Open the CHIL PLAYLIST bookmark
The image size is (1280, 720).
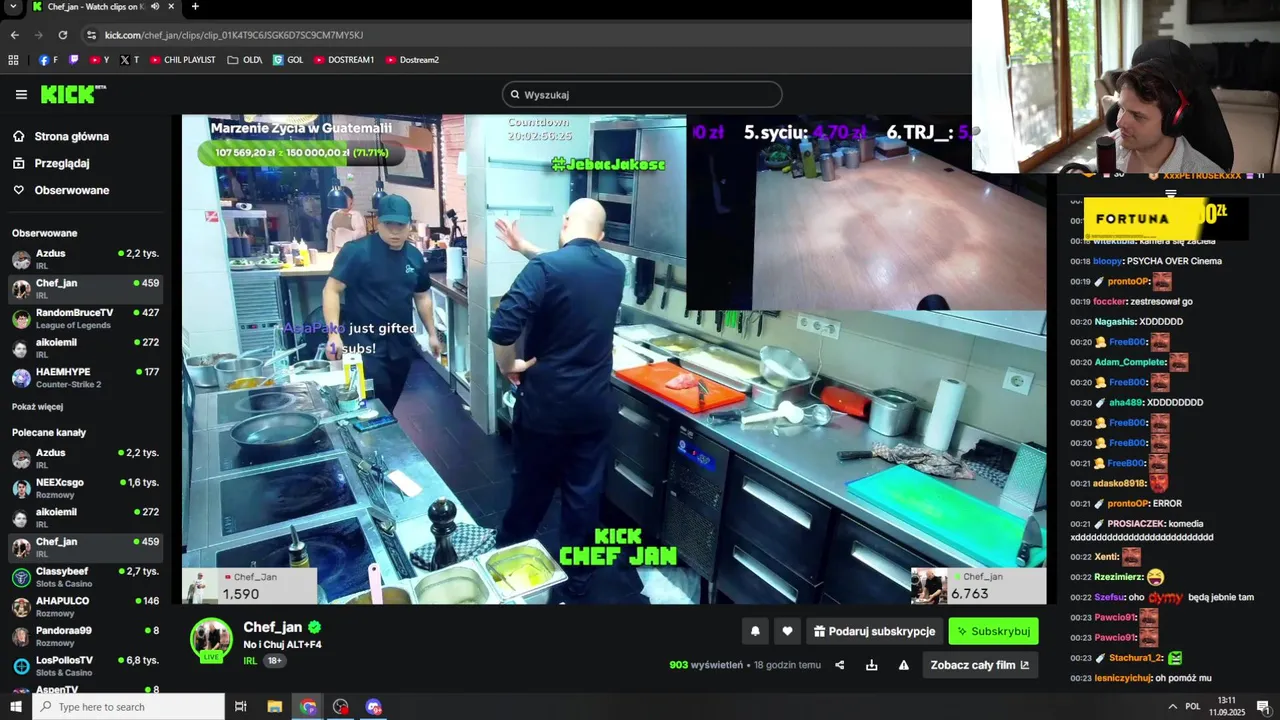(x=183, y=60)
